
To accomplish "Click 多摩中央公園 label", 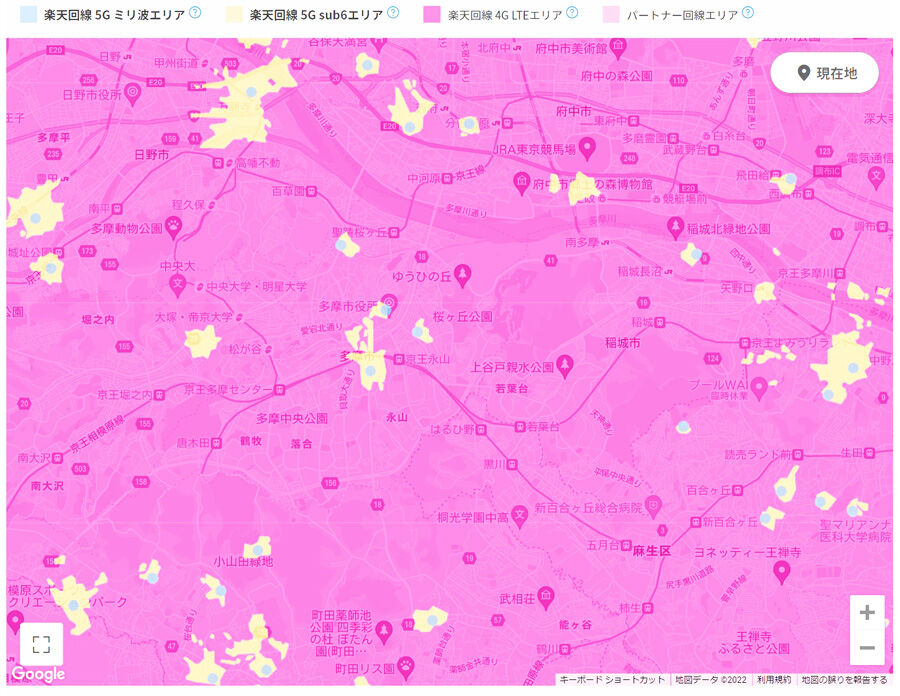I will 292,418.
